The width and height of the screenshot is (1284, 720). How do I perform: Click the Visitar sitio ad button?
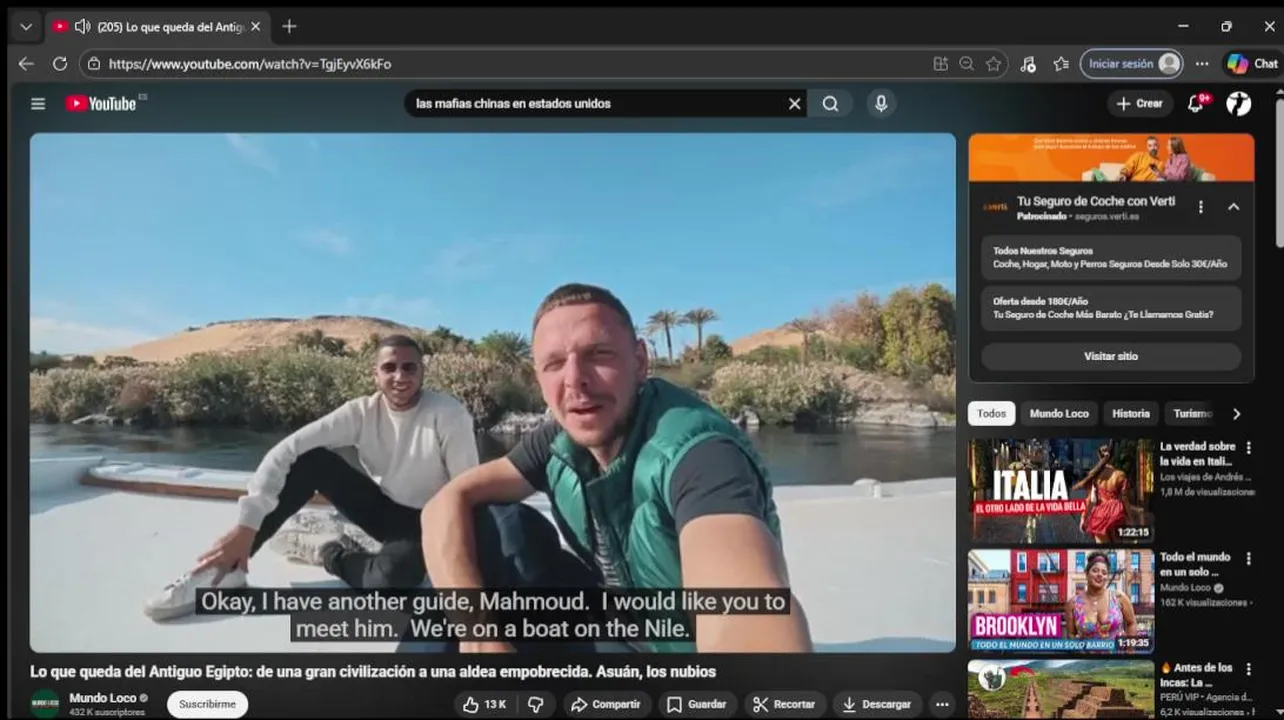(x=1111, y=356)
